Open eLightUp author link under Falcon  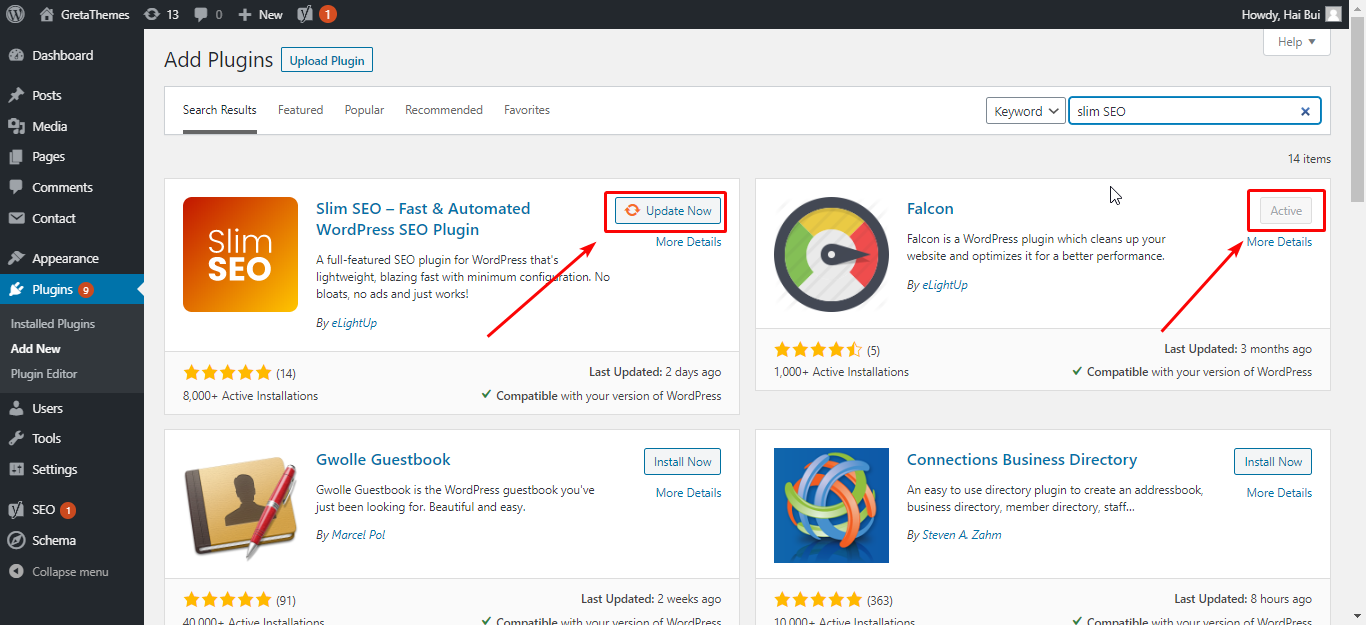945,285
